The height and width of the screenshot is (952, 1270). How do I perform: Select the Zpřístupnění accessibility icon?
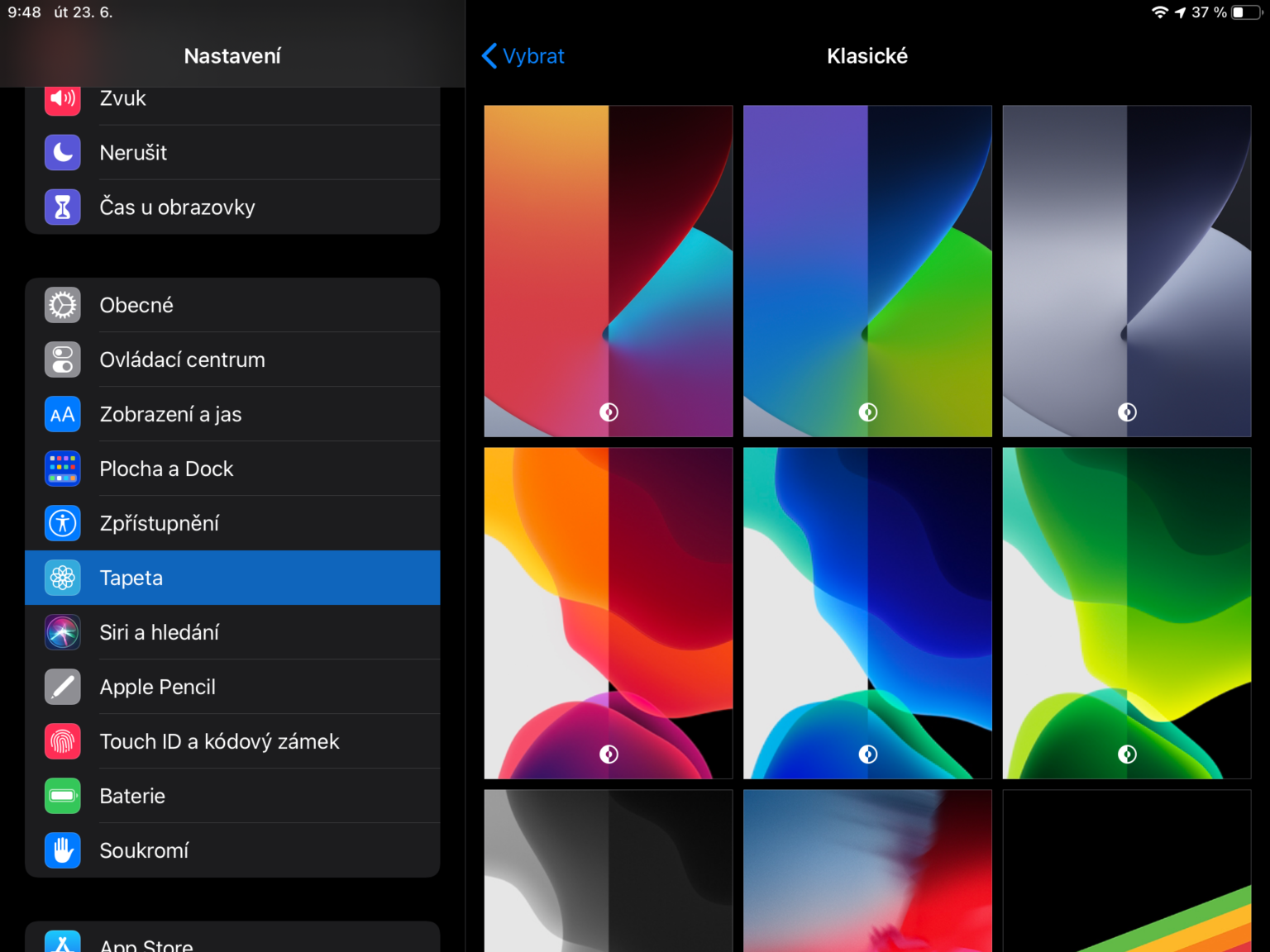click(62, 523)
